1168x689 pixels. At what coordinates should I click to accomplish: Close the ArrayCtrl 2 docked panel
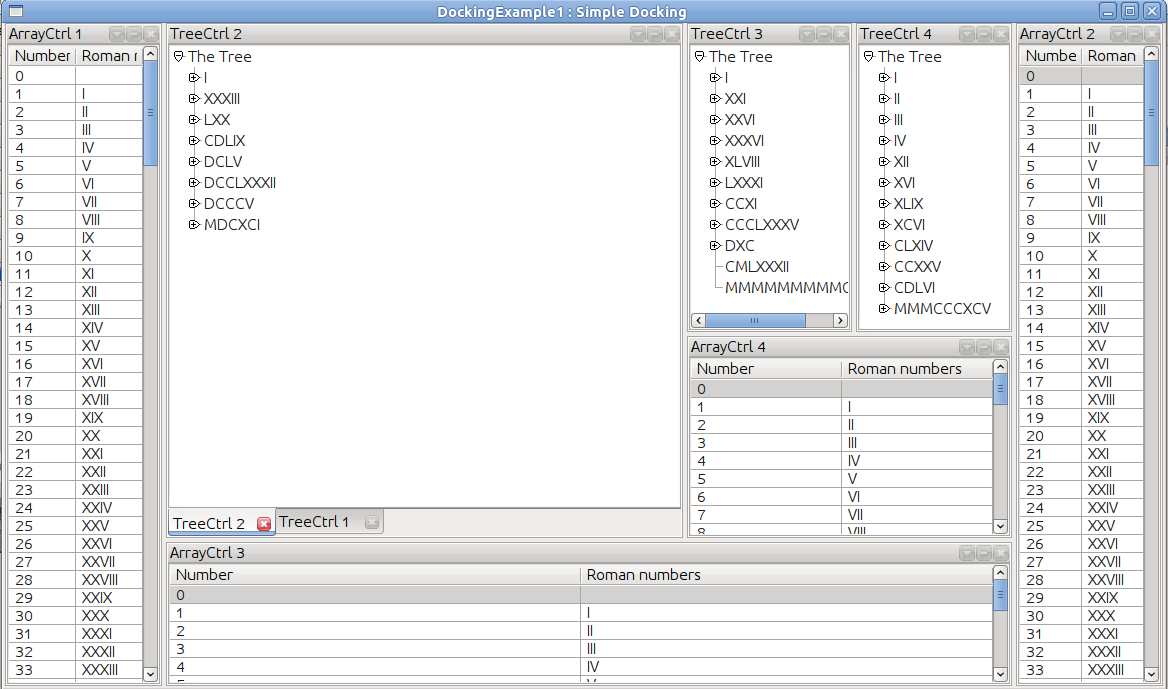click(x=1152, y=34)
